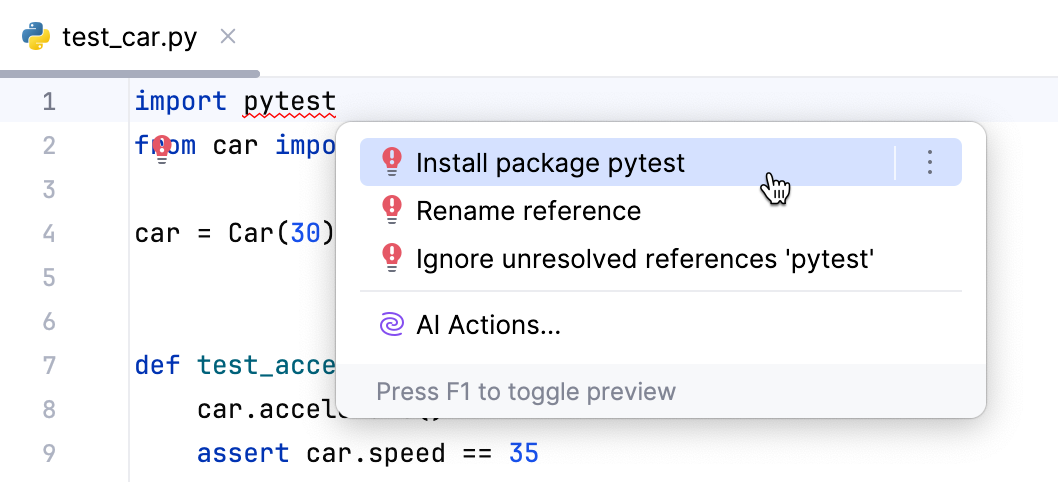Click the number 35 in the assert line

coord(523,453)
